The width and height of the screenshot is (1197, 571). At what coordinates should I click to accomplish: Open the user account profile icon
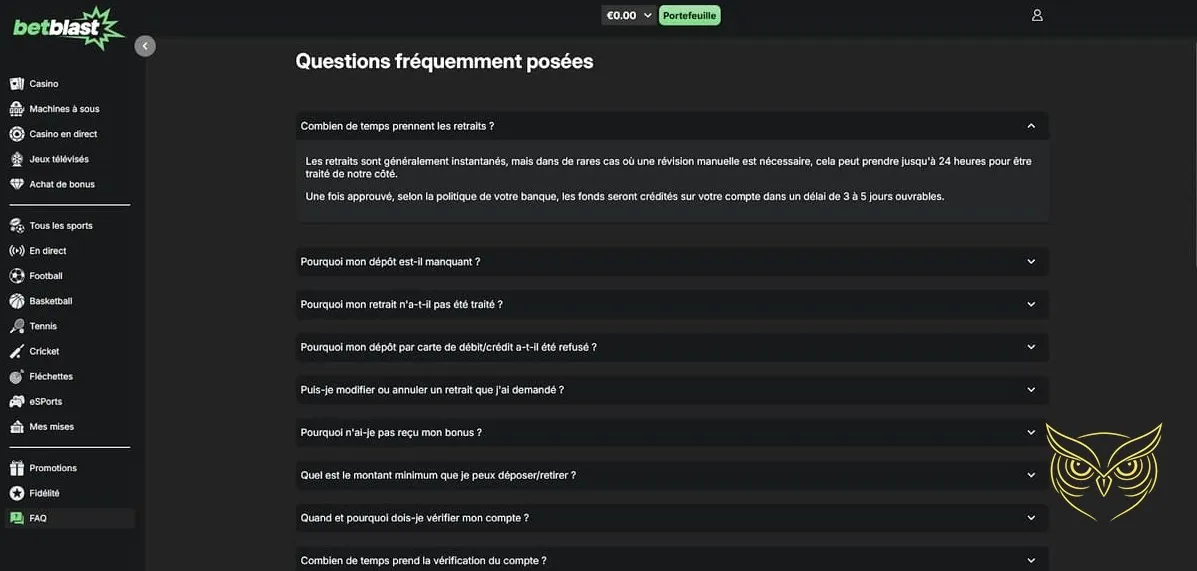coord(1037,15)
